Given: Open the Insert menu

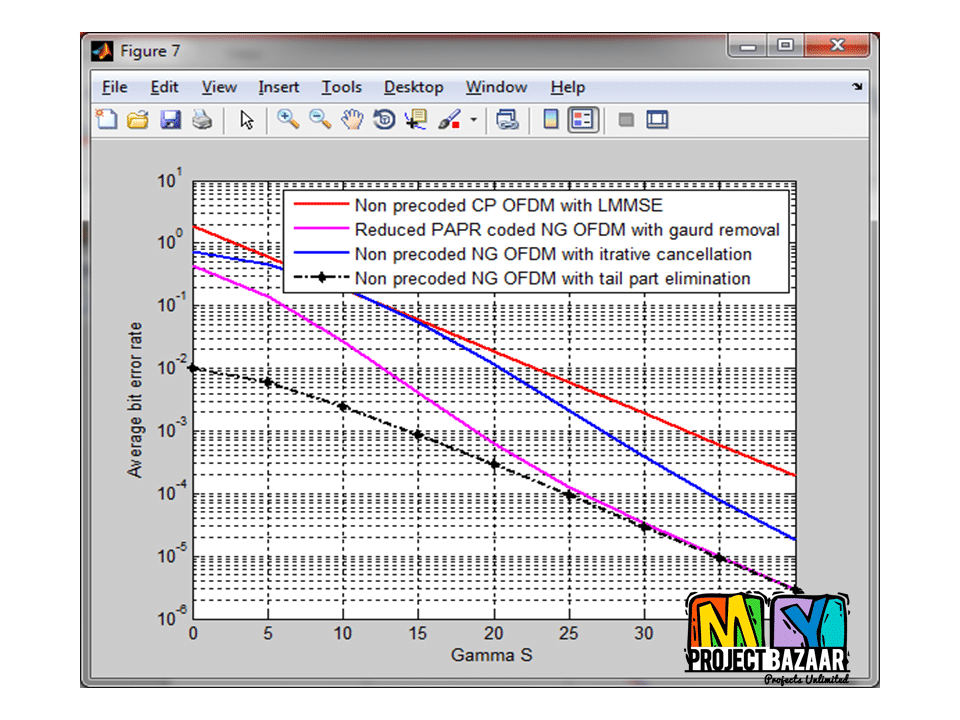Looking at the screenshot, I should (278, 87).
